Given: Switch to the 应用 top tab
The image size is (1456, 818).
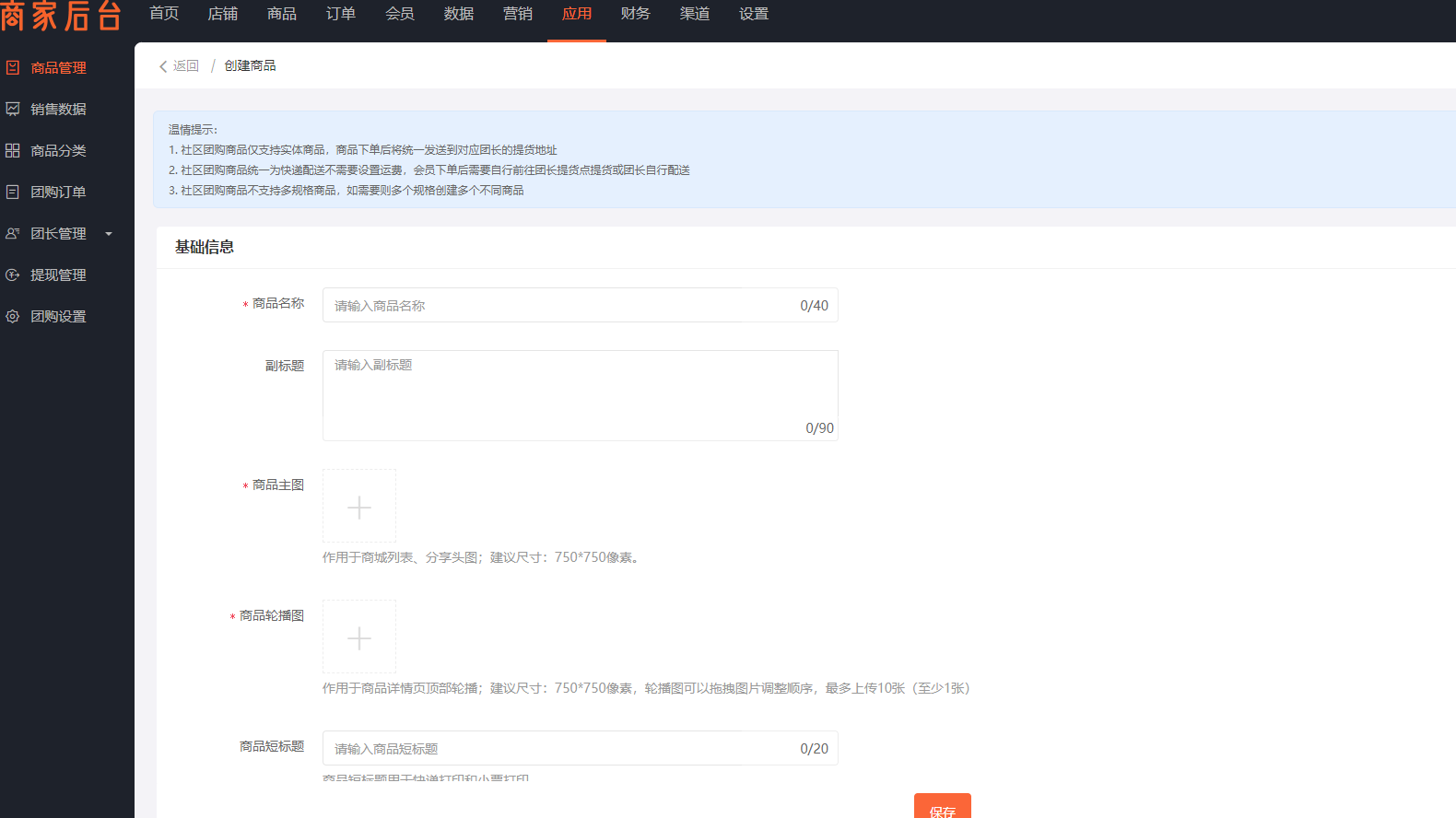Looking at the screenshot, I should click(577, 14).
